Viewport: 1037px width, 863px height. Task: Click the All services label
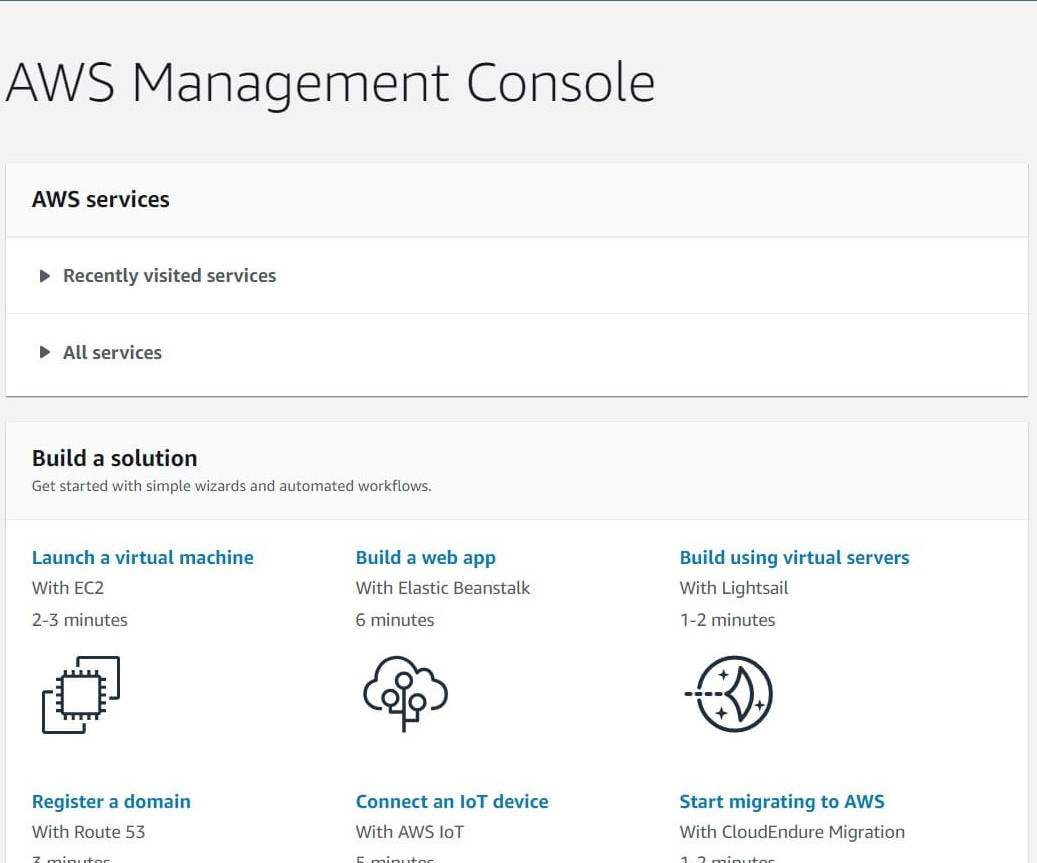pyautogui.click(x=112, y=352)
